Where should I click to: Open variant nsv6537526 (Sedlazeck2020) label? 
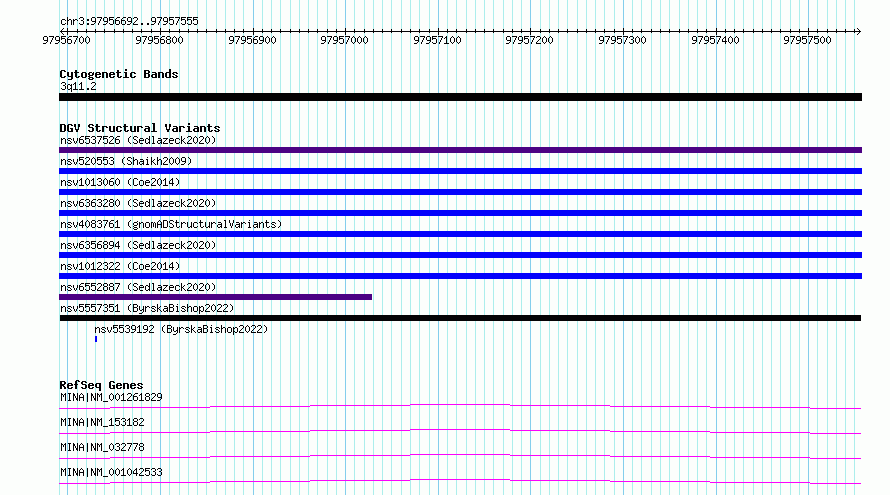pos(138,140)
